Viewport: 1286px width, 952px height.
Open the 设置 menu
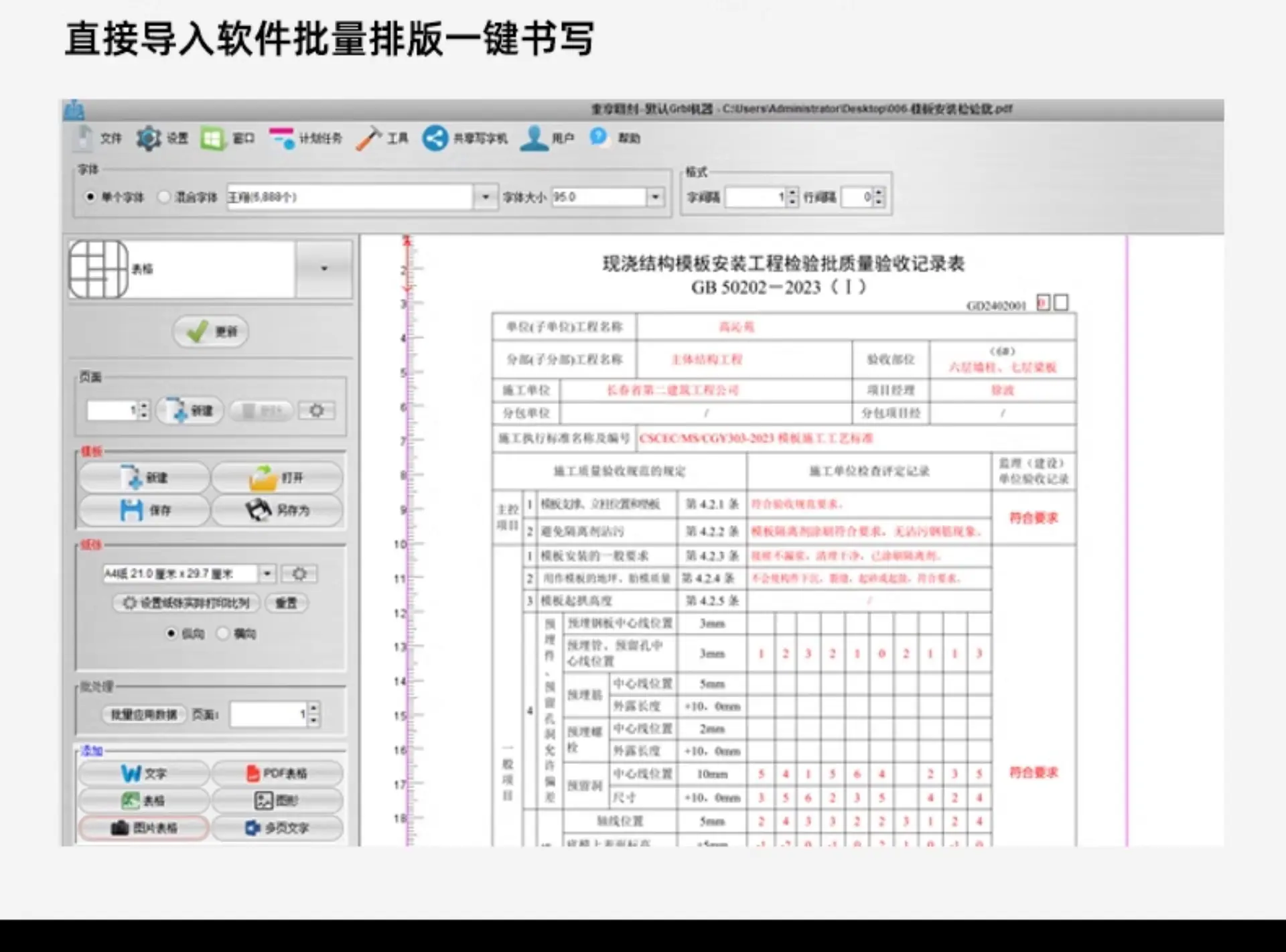(162, 138)
